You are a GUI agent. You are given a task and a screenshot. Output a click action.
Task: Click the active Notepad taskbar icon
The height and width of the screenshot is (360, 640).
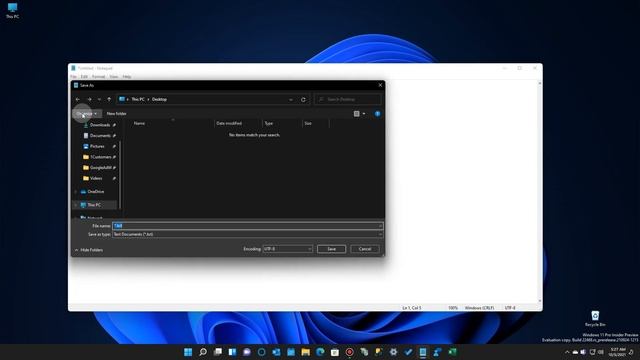(423, 352)
